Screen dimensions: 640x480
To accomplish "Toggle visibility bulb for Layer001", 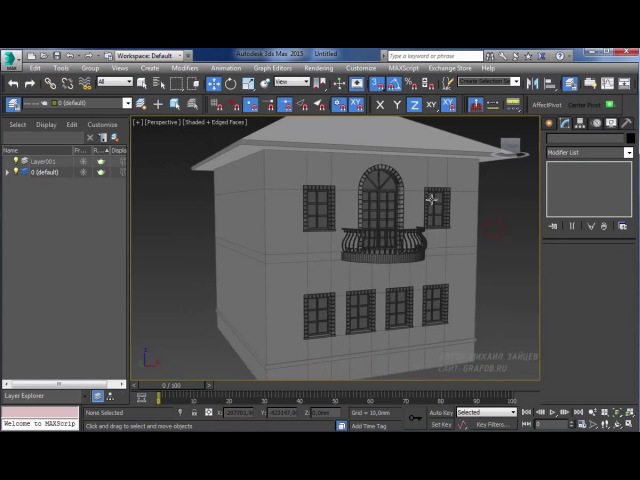I will [x=16, y=161].
